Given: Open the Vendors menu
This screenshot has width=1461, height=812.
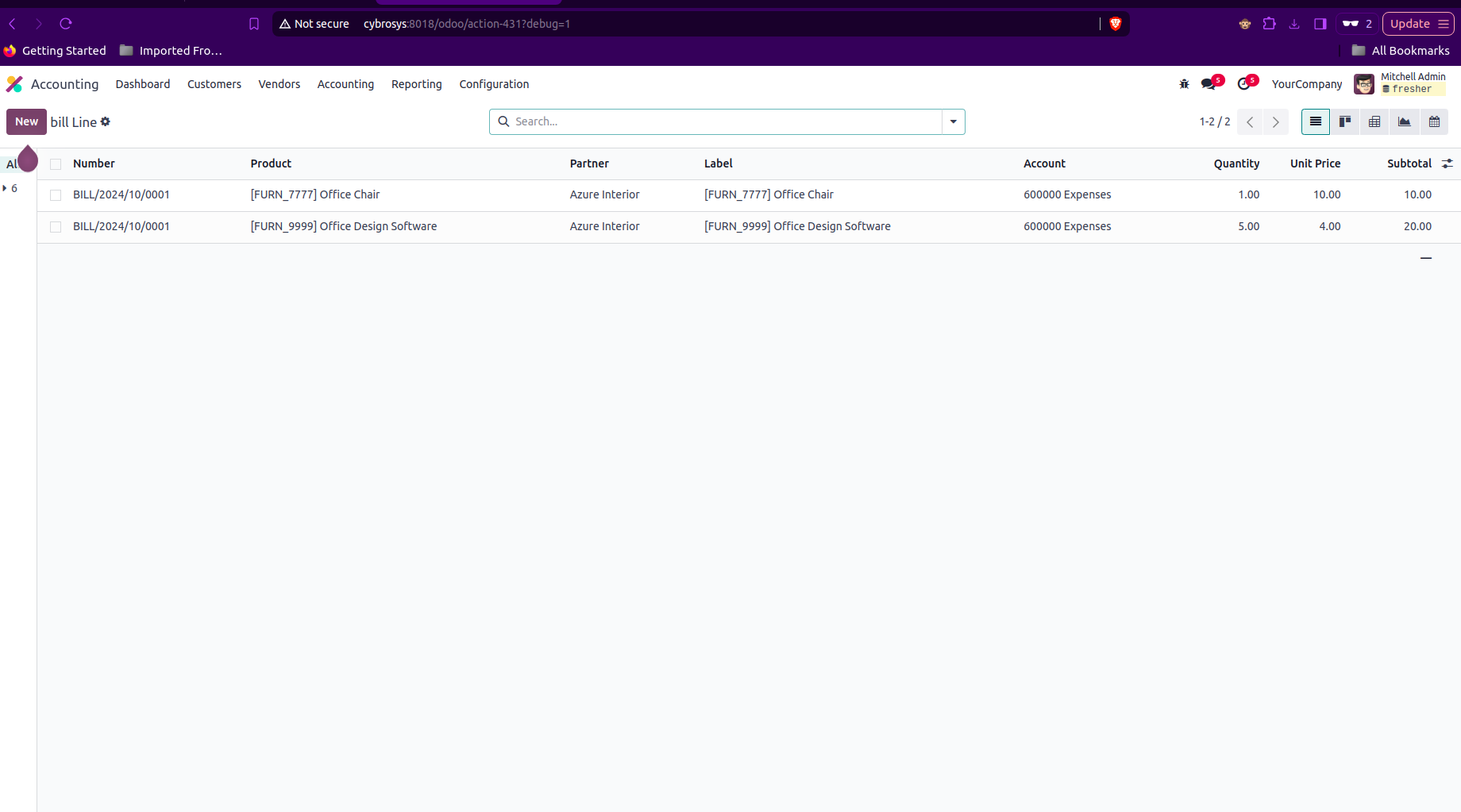Looking at the screenshot, I should pos(279,84).
